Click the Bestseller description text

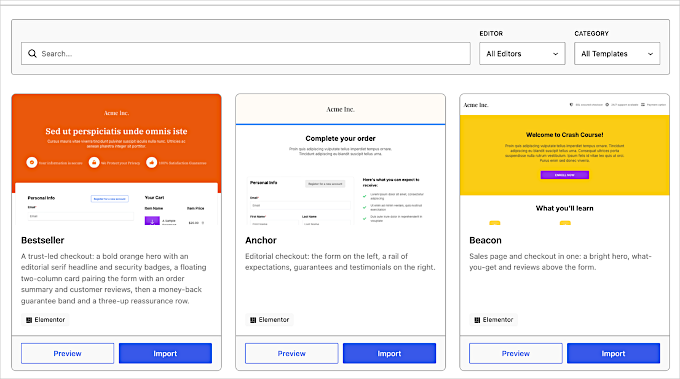click(114, 278)
